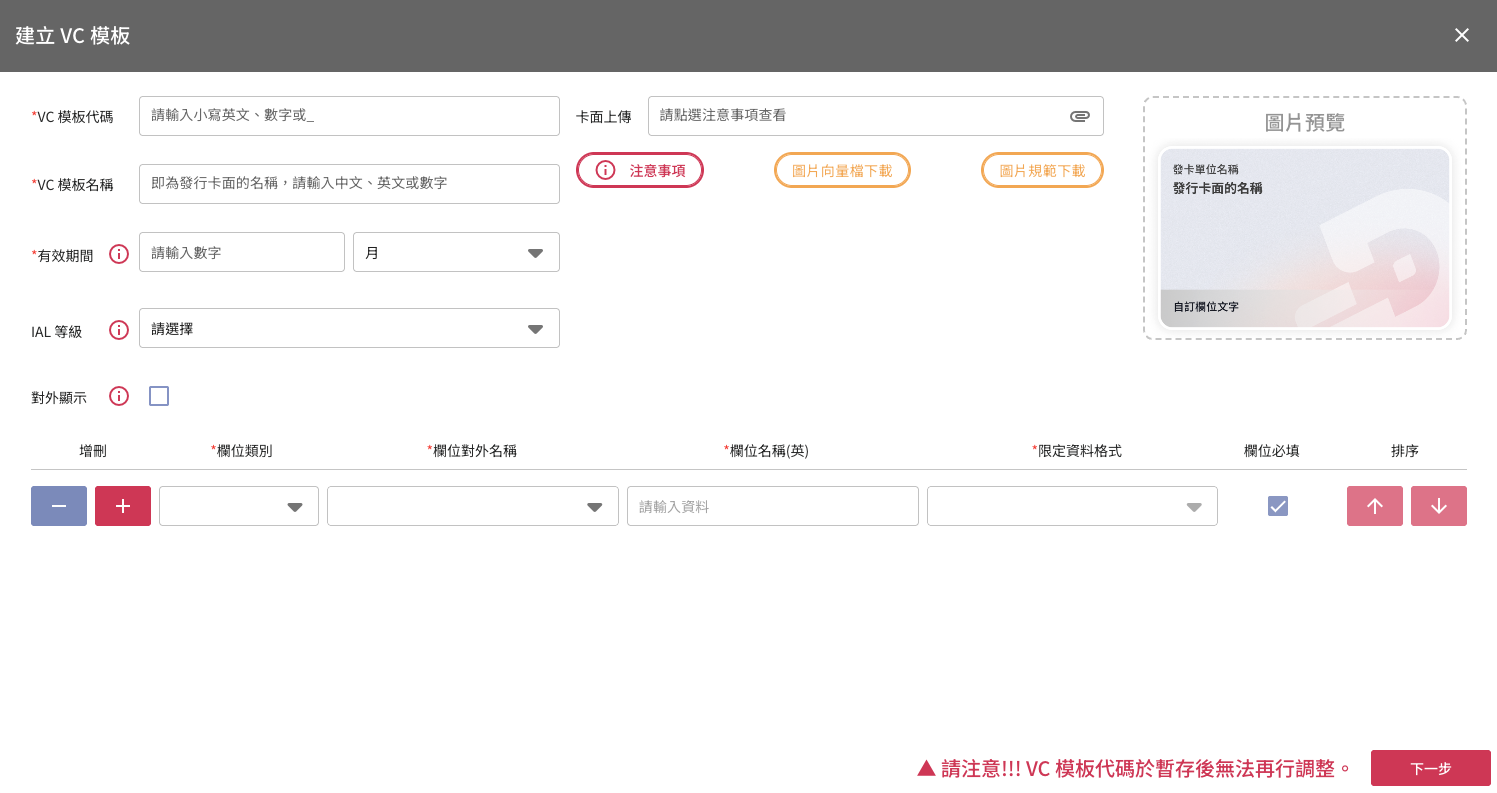Remove field row with minus button
The width and height of the screenshot is (1497, 793).
[59, 506]
